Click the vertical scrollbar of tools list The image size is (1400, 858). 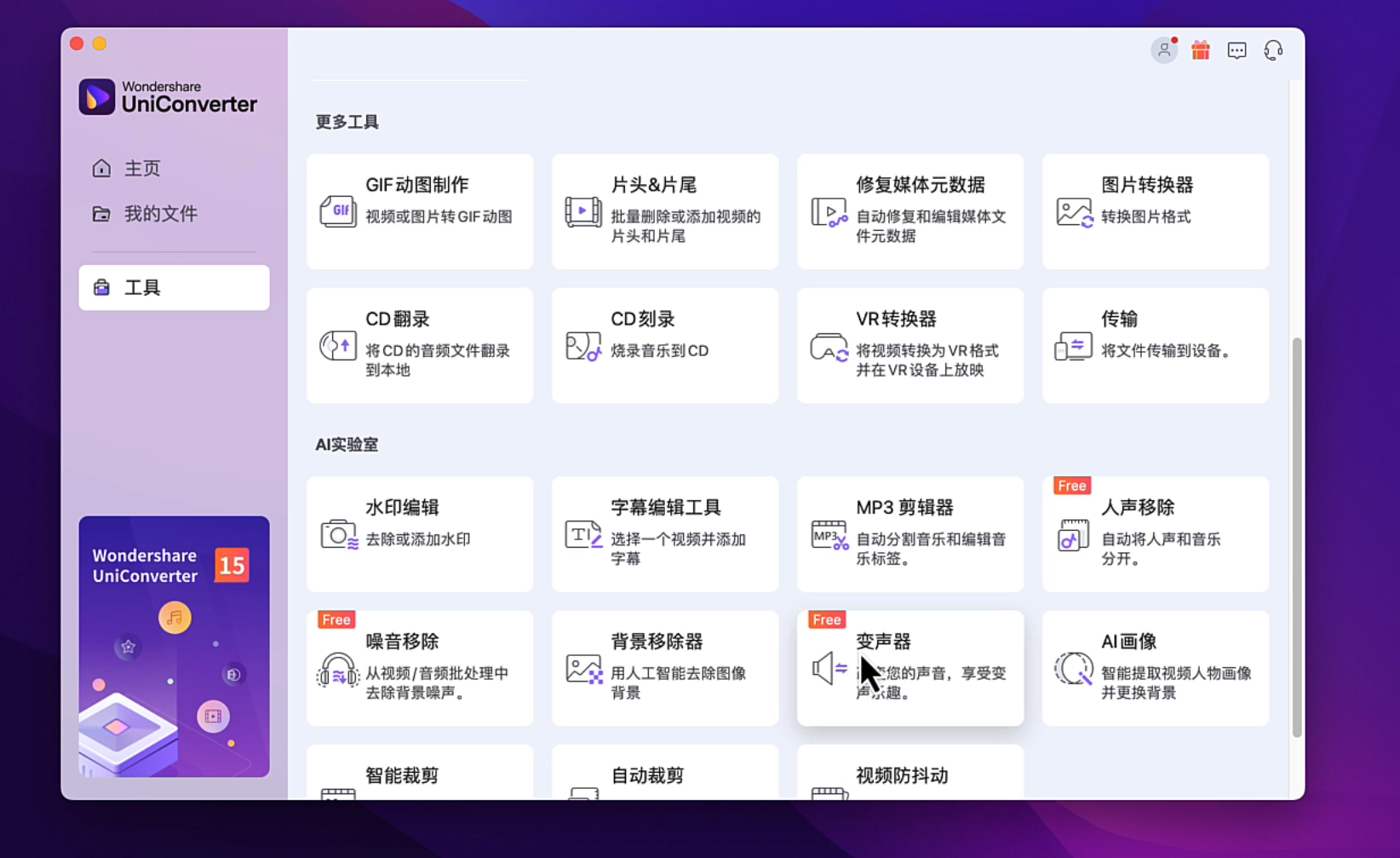point(1296,537)
